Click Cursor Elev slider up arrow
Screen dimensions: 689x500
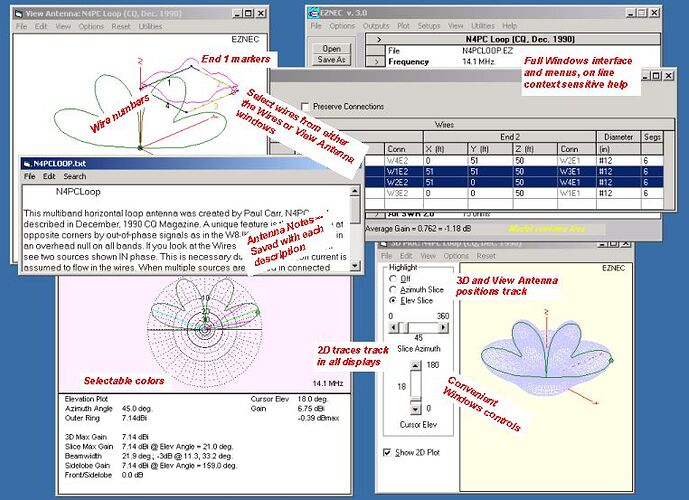(x=415, y=365)
